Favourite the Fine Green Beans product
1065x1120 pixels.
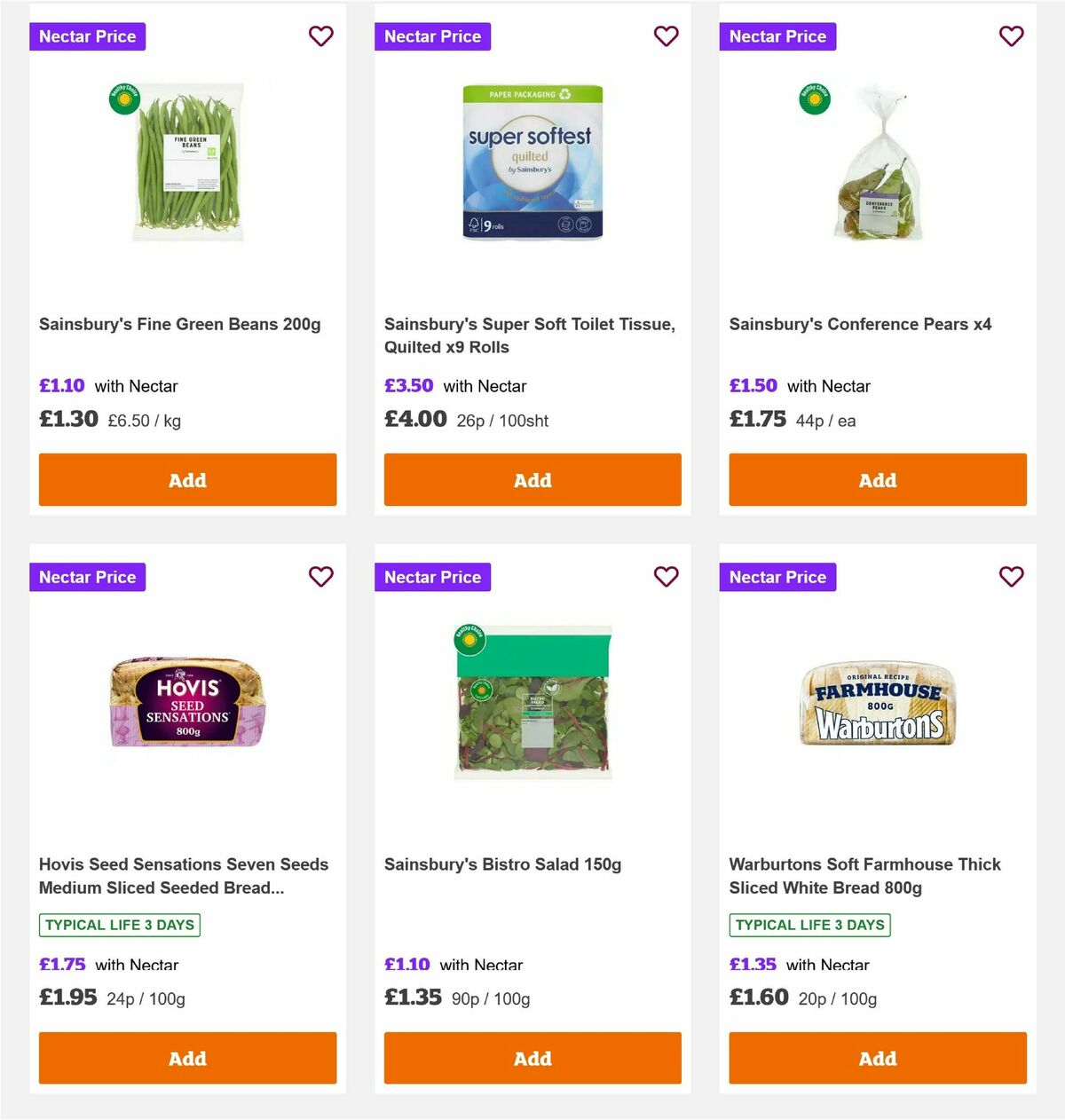coord(321,36)
